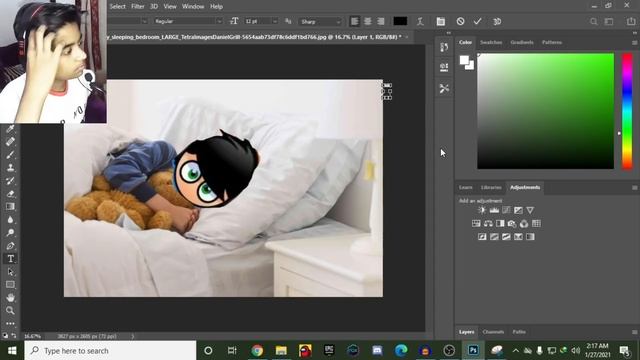640x360 pixels.
Task: Convert text to 3D
Action: 497,22
